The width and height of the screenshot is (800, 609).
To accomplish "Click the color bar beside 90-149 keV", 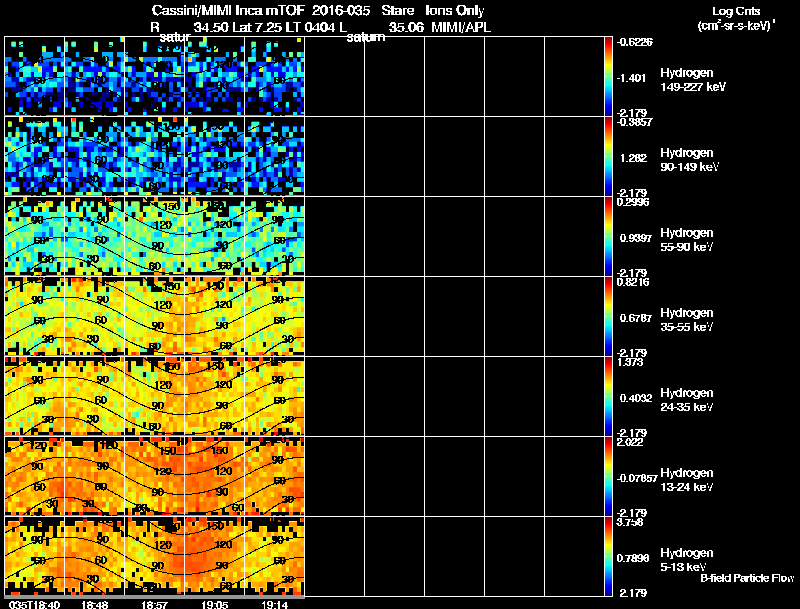I will (x=608, y=157).
